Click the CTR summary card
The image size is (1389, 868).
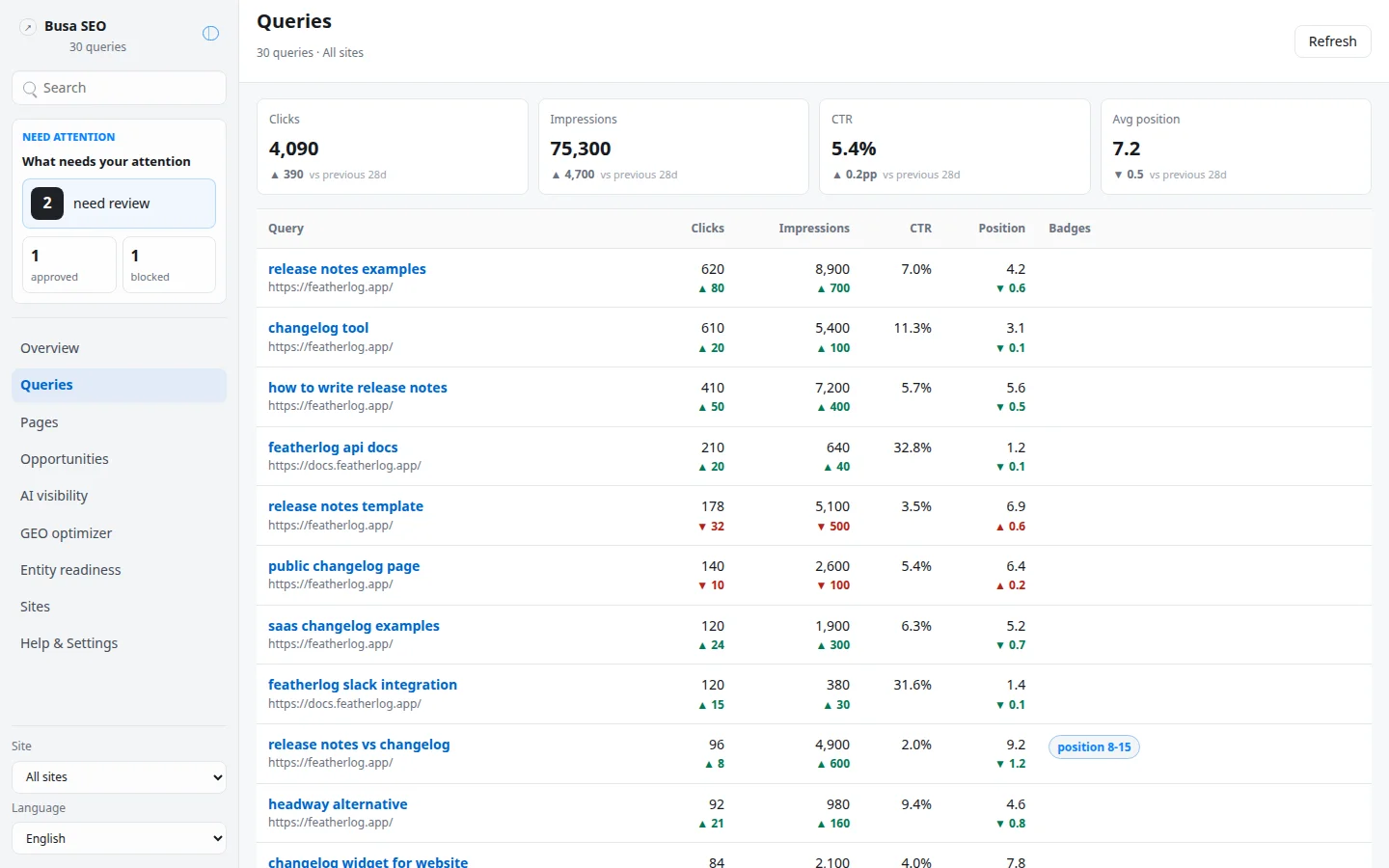pyautogui.click(x=954, y=147)
